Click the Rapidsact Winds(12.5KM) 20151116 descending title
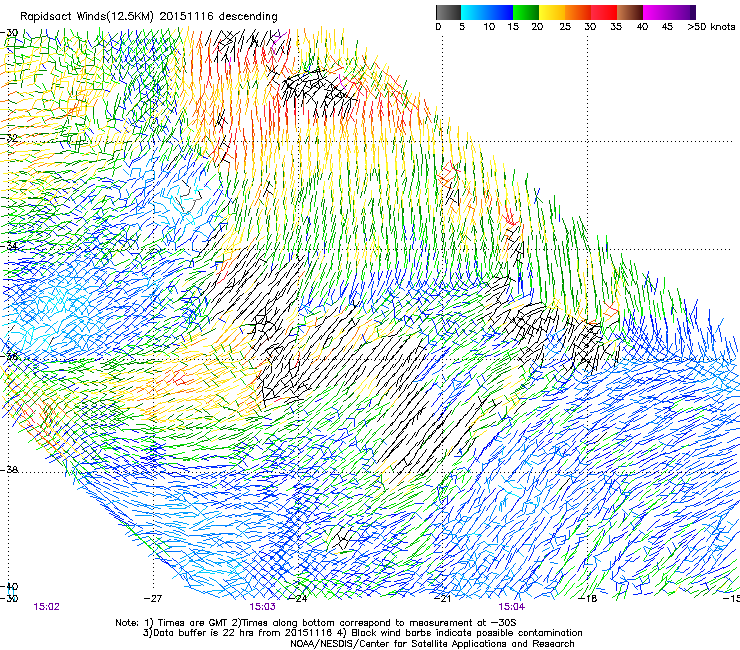Viewport: 740px width, 650px height. [x=149, y=16]
